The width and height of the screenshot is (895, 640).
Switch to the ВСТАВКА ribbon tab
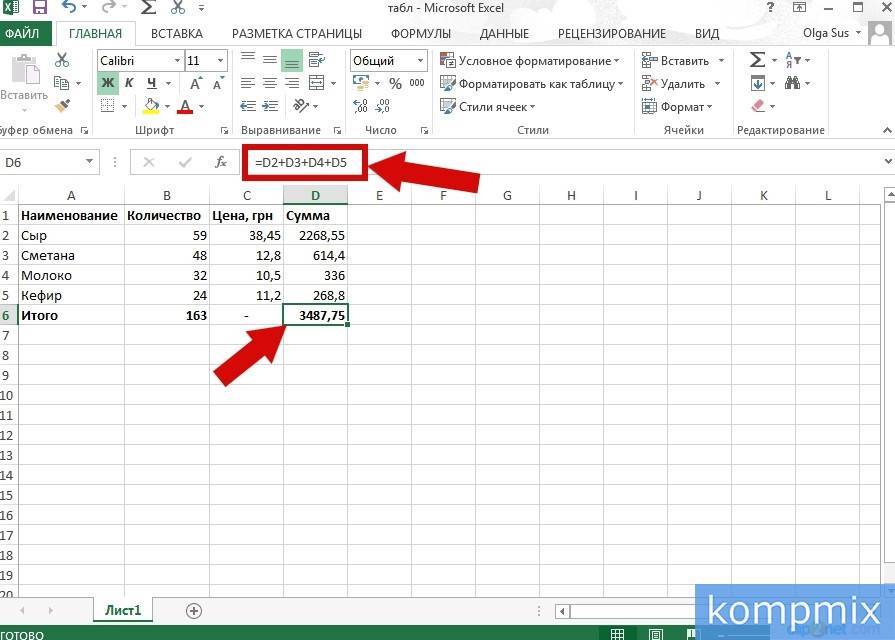176,33
